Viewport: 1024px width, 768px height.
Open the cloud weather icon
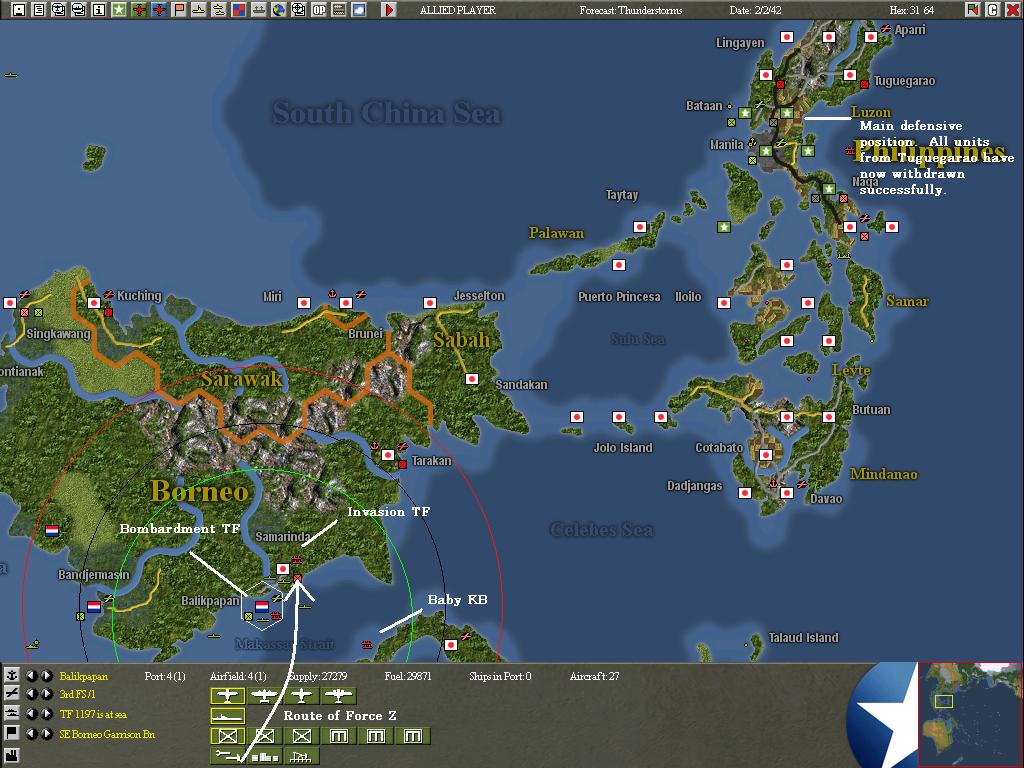[x=359, y=10]
